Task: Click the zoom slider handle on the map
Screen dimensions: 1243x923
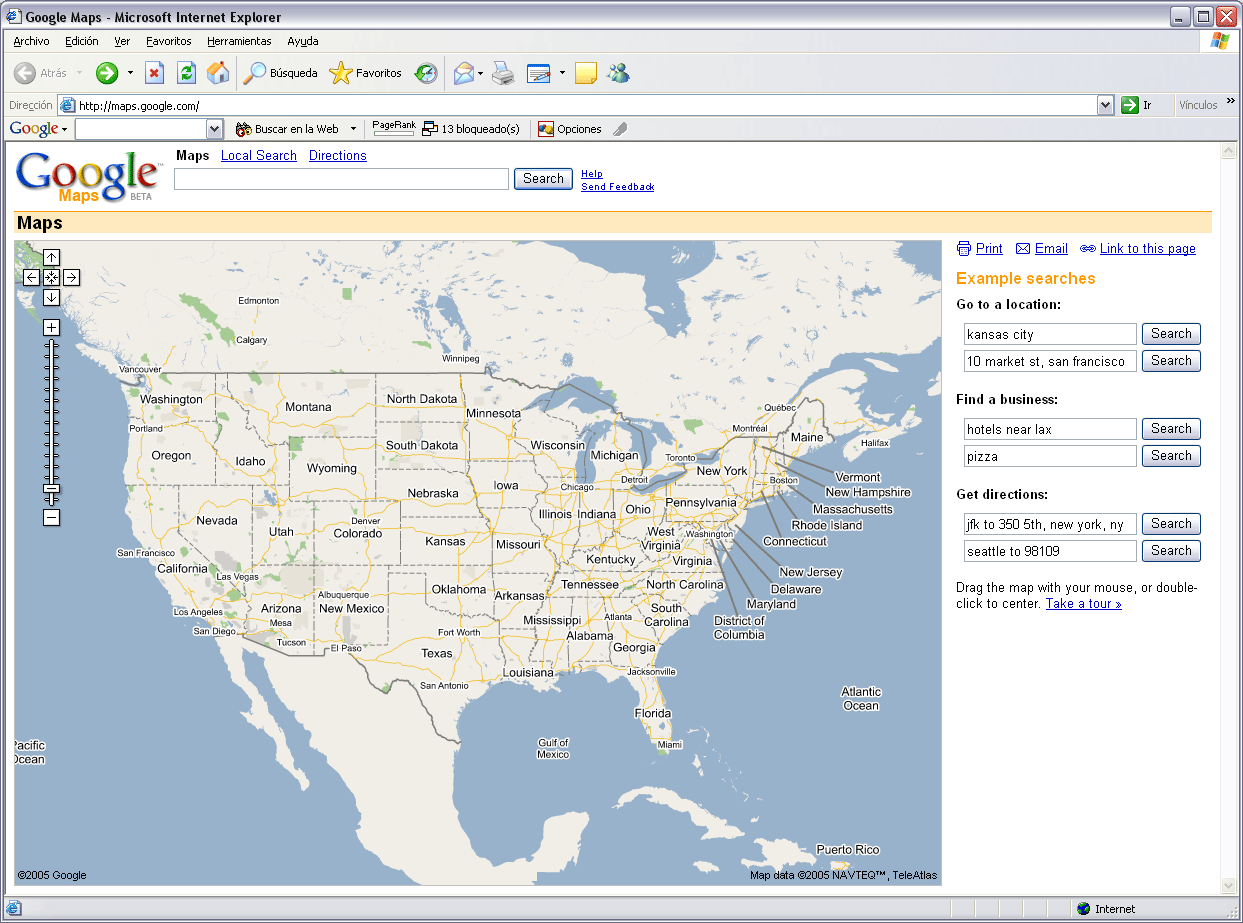Action: pyautogui.click(x=52, y=489)
